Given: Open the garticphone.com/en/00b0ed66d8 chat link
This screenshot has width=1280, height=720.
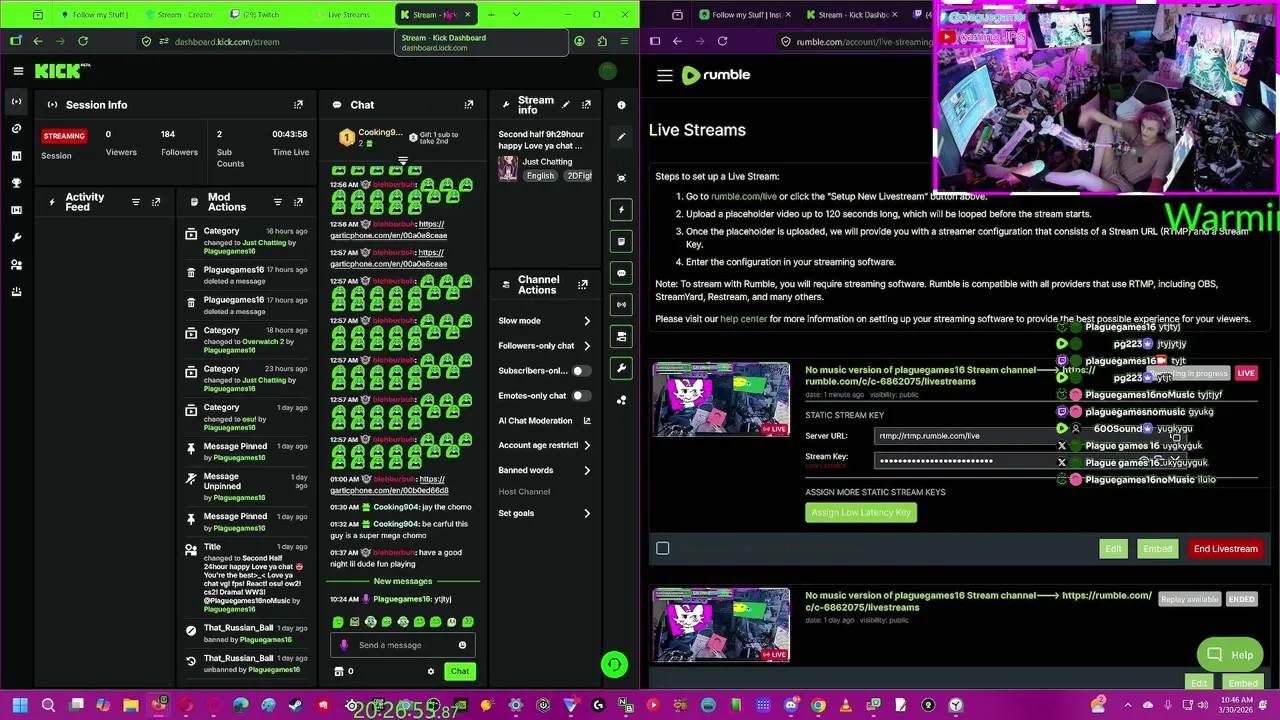Looking at the screenshot, I should click(389, 485).
